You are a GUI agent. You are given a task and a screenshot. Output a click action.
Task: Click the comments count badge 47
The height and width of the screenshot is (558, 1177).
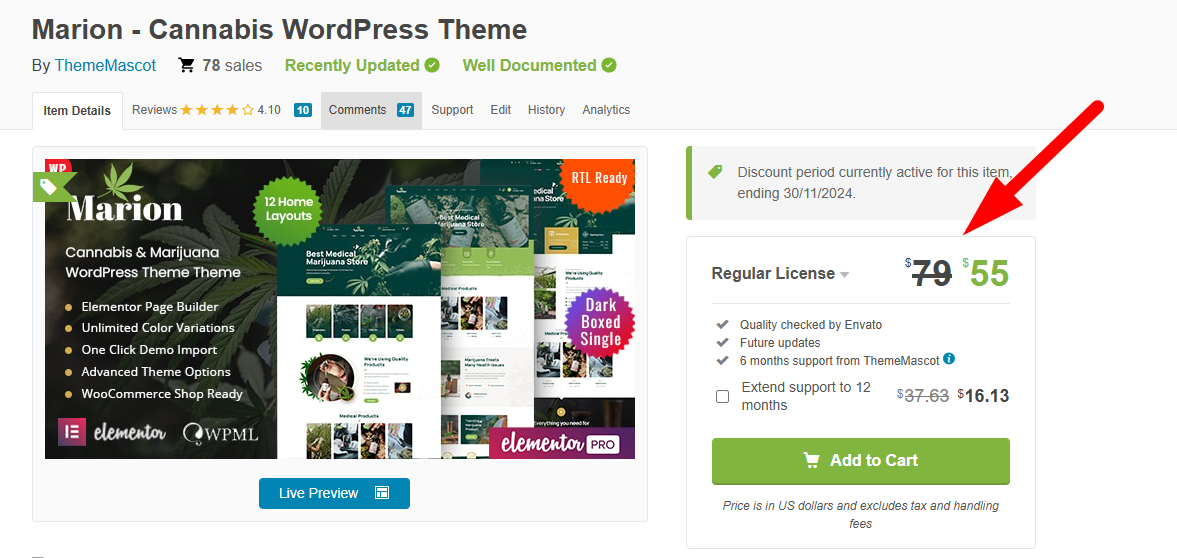click(405, 110)
